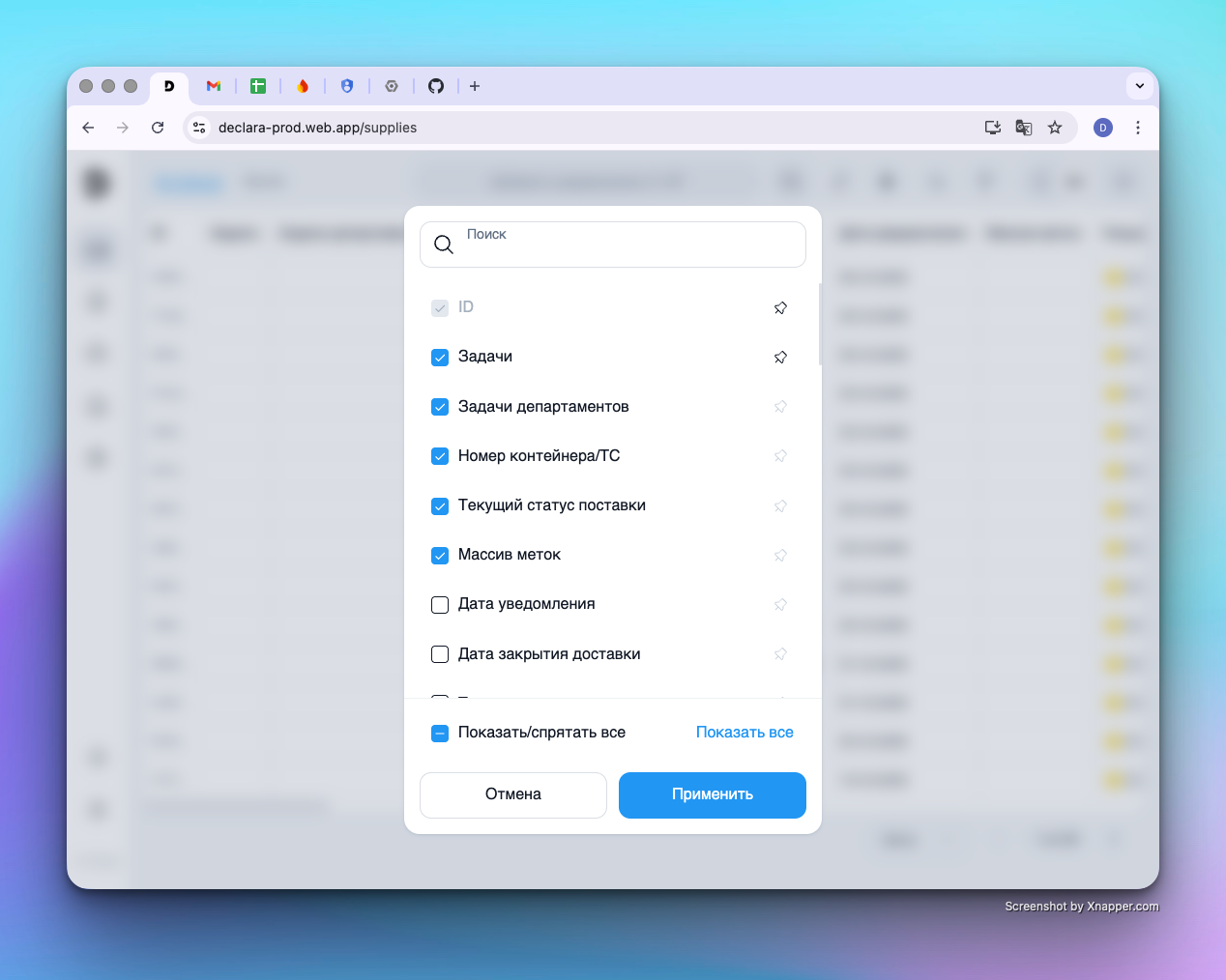Image resolution: width=1226 pixels, height=980 pixels.
Task: Click the translate page icon
Action: [x=1024, y=128]
